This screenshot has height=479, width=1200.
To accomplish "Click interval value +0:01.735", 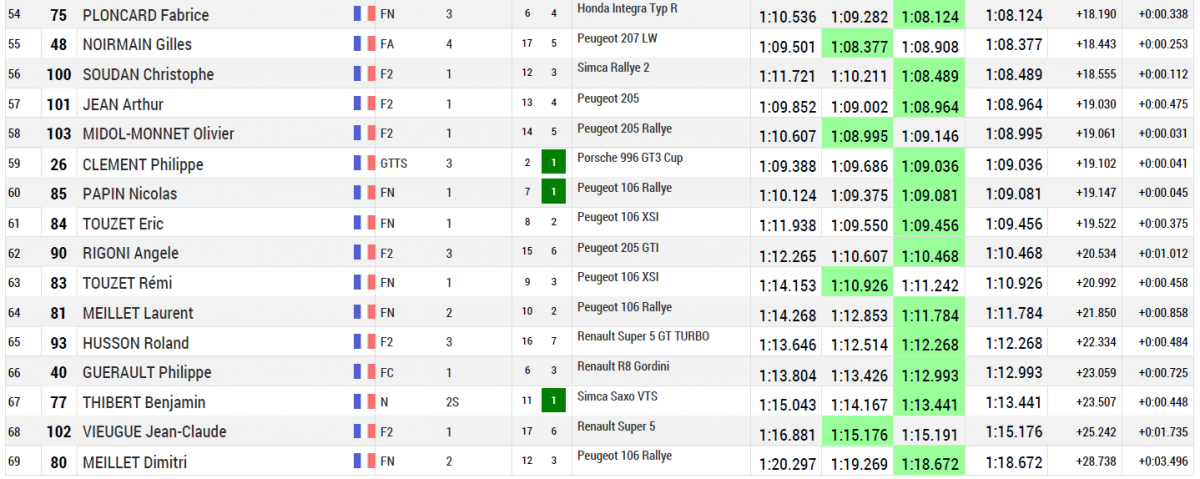I will coord(1162,433).
